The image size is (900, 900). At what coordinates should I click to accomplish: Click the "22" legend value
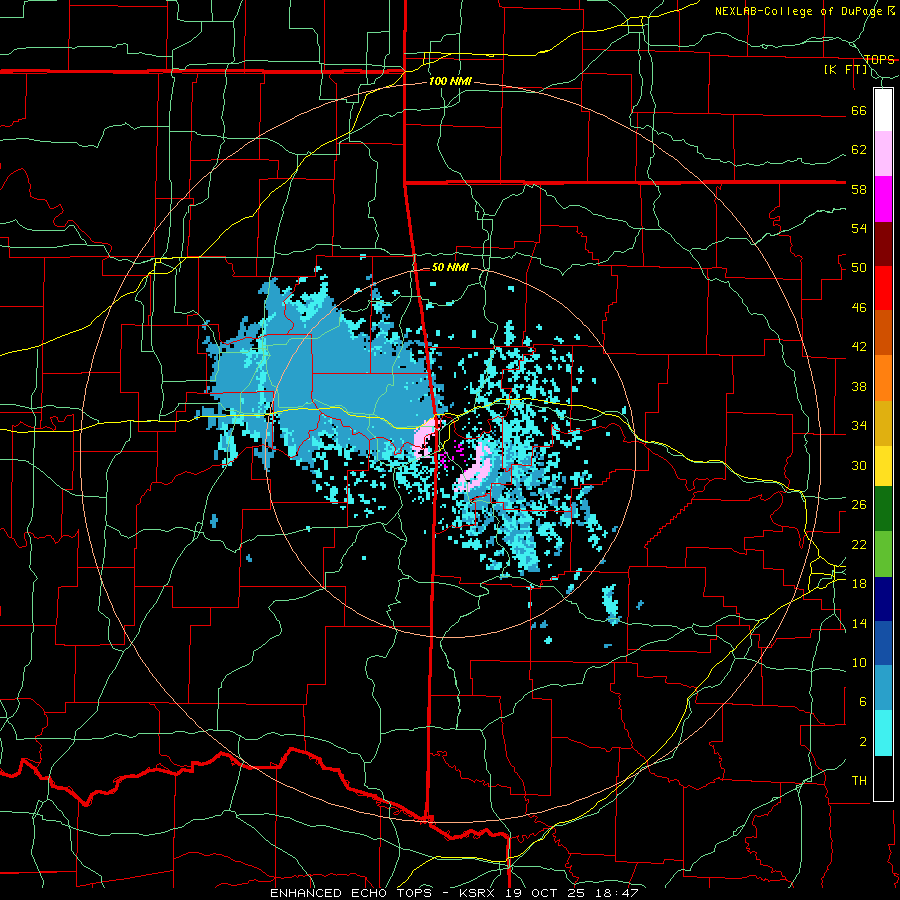[859, 544]
